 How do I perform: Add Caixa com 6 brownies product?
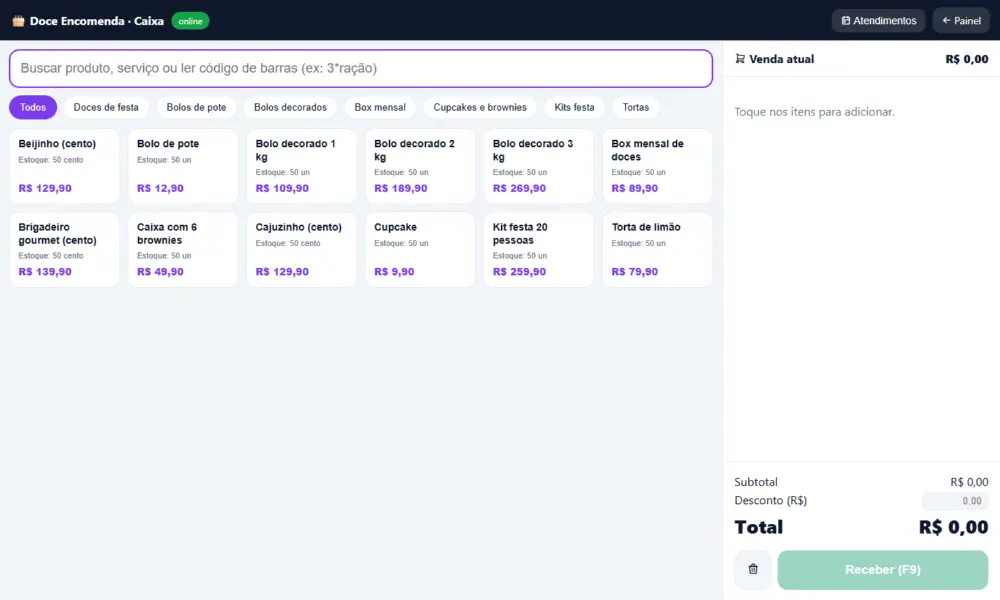tap(183, 249)
